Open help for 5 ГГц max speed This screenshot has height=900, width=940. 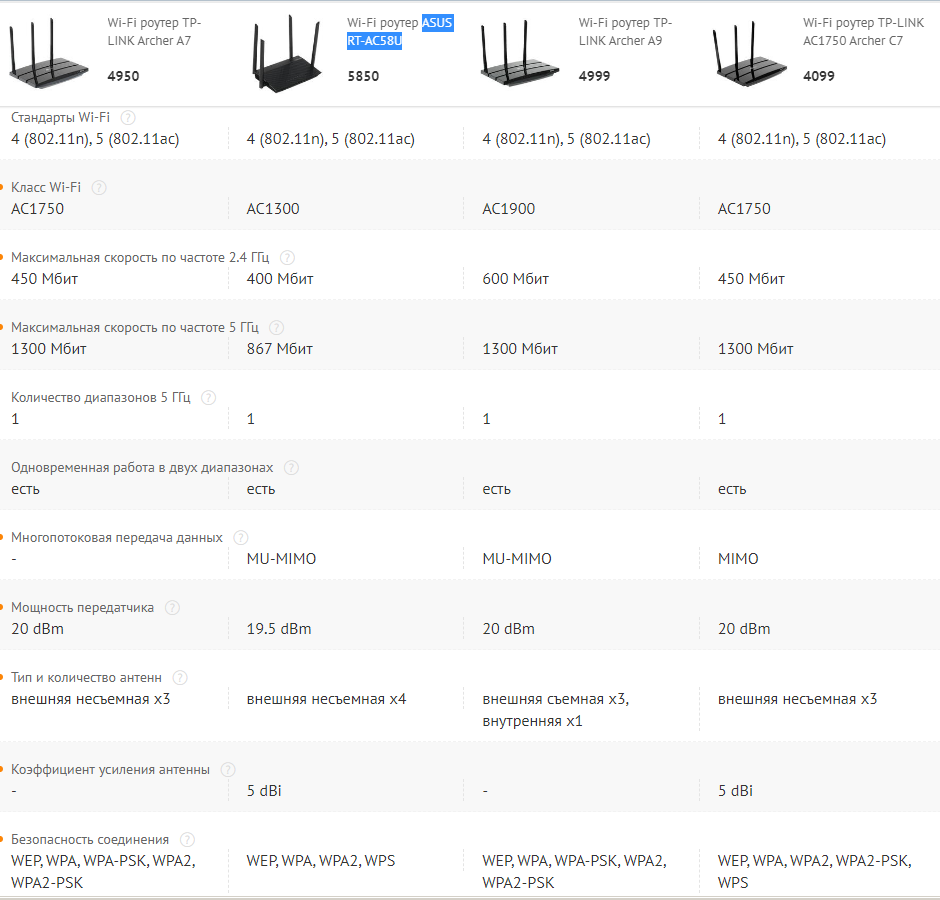[276, 327]
